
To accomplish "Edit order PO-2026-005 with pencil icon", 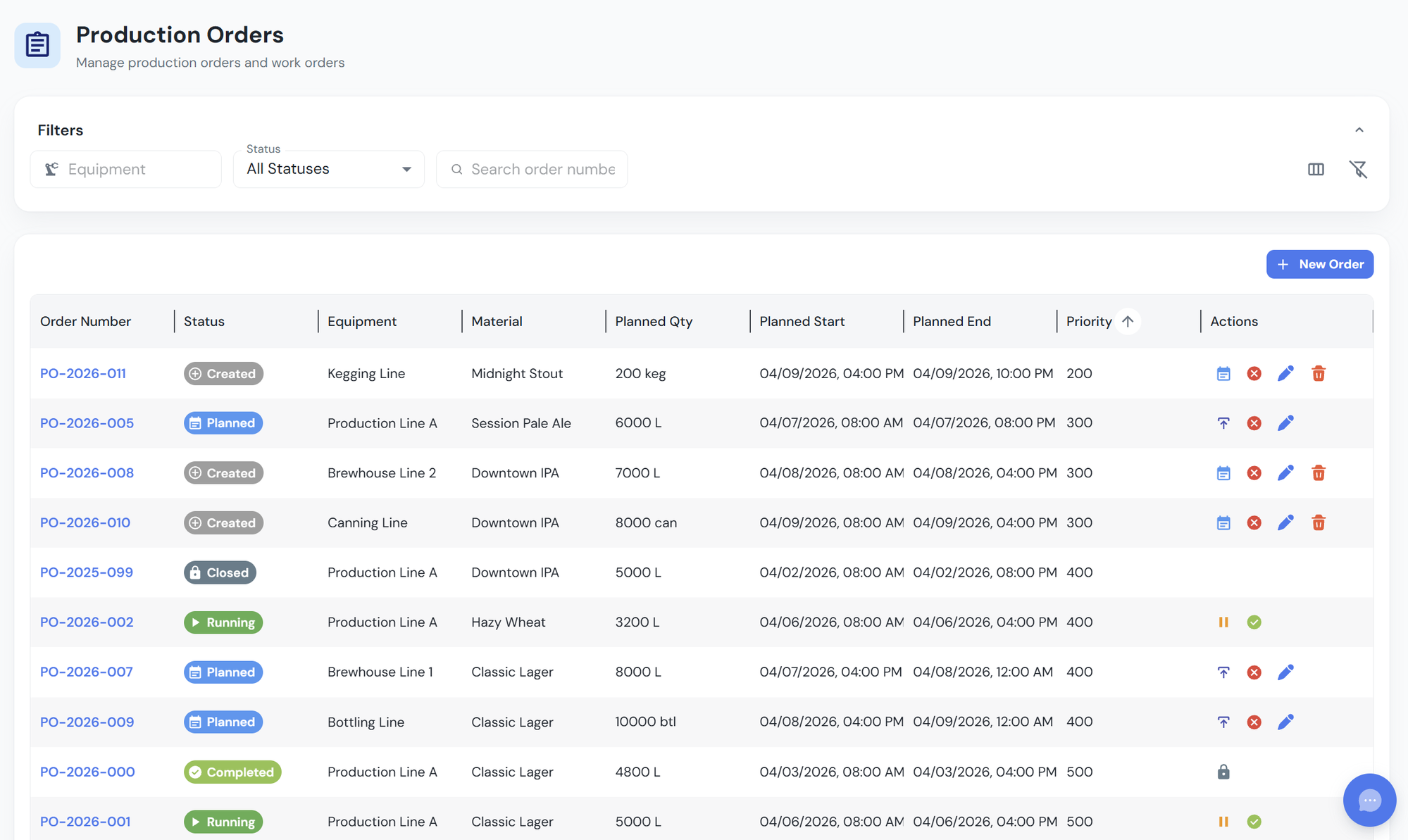I will 1285,423.
